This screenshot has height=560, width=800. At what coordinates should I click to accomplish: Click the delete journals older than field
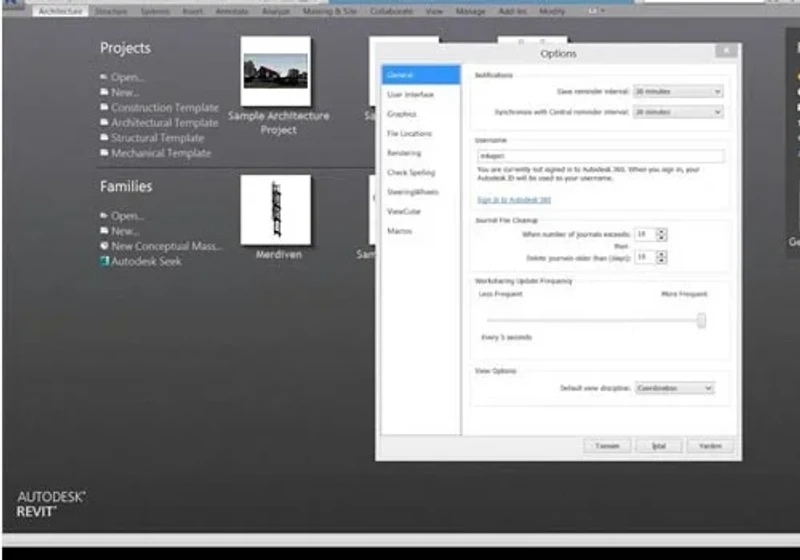pos(645,257)
